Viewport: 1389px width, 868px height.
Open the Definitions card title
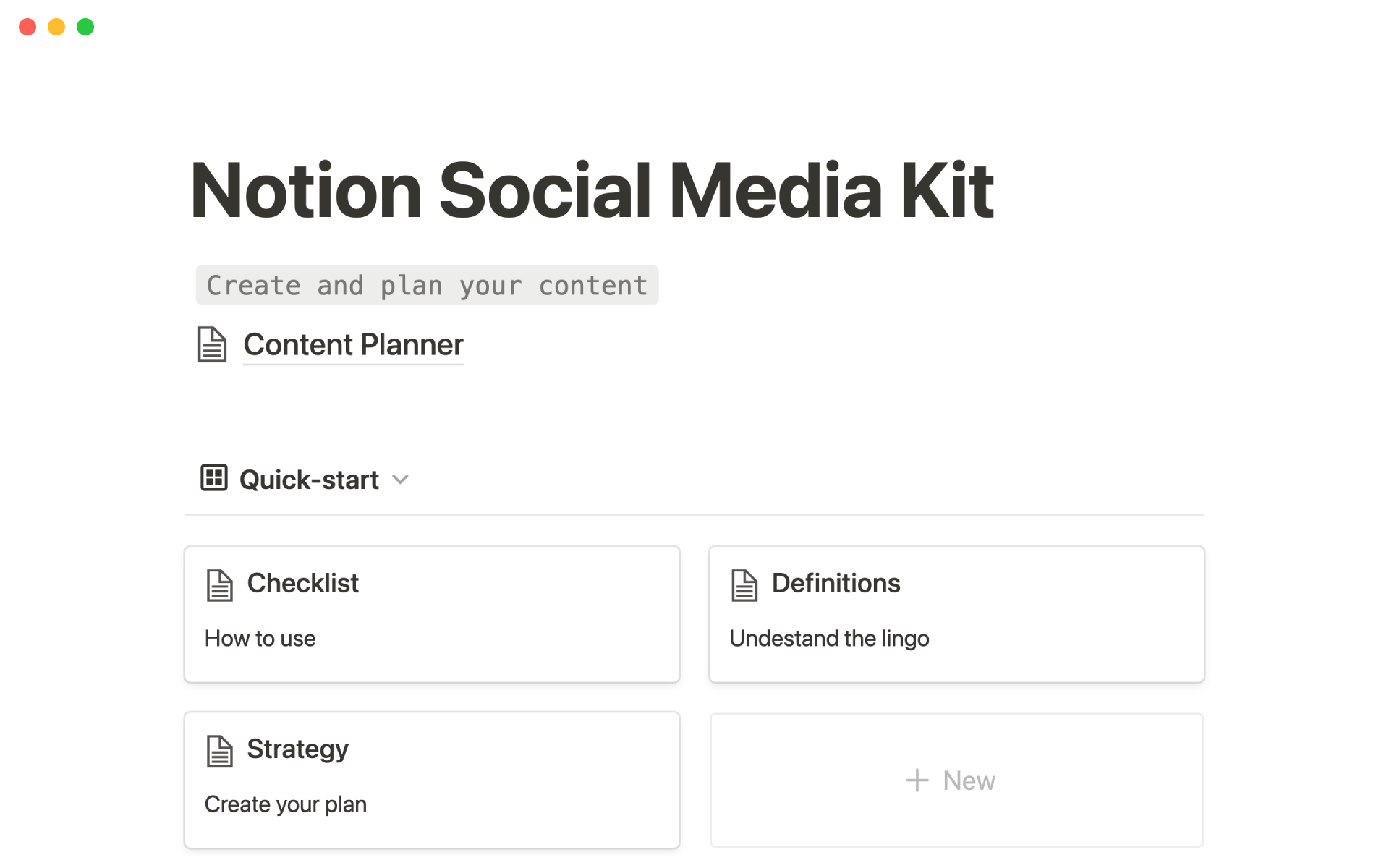pyautogui.click(x=836, y=583)
